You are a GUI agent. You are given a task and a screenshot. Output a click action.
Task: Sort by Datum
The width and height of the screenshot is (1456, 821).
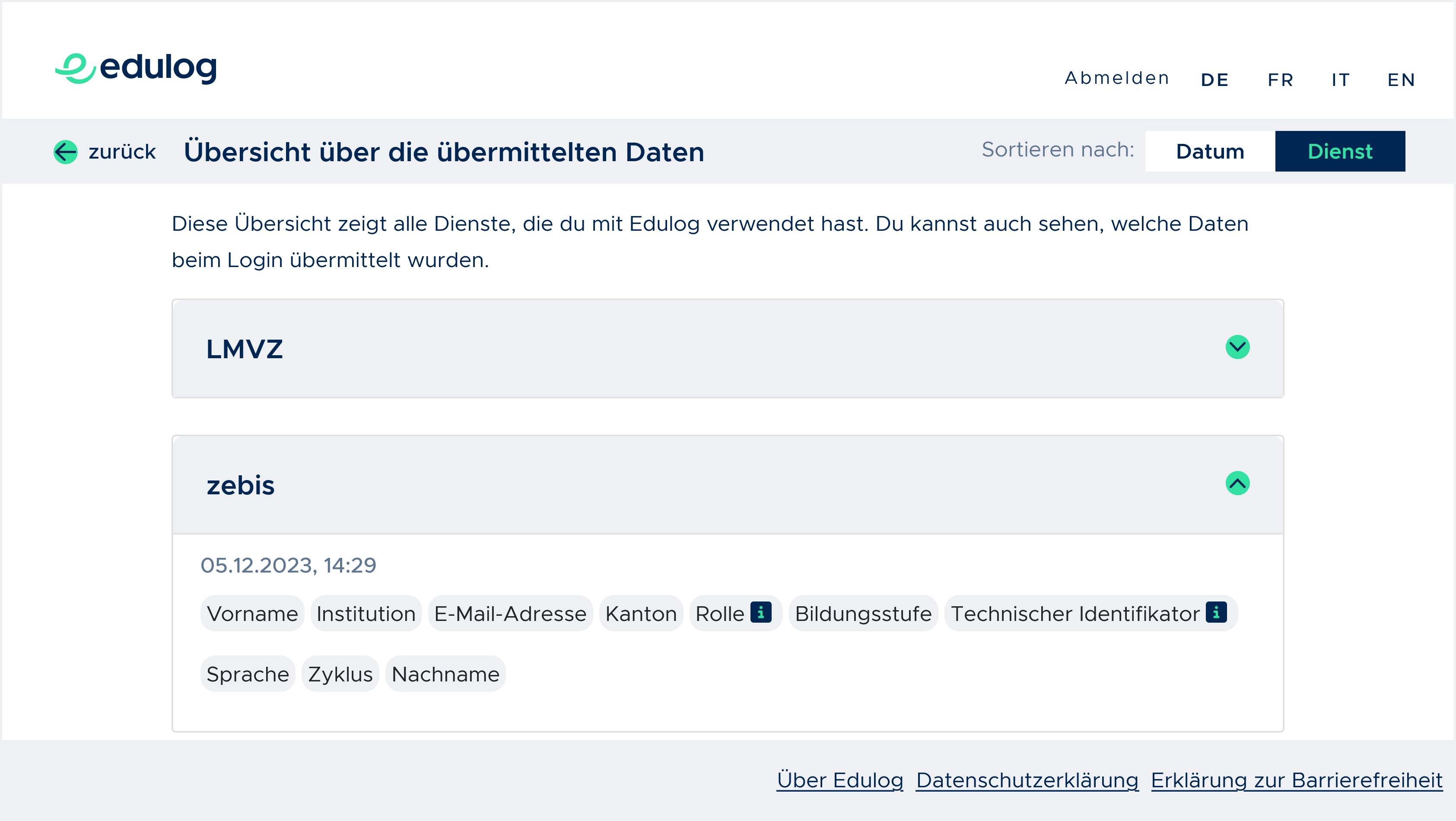(1210, 151)
